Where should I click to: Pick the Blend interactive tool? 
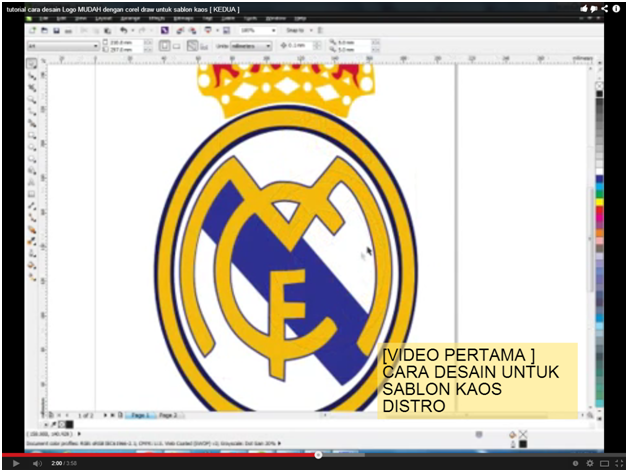tap(32, 230)
